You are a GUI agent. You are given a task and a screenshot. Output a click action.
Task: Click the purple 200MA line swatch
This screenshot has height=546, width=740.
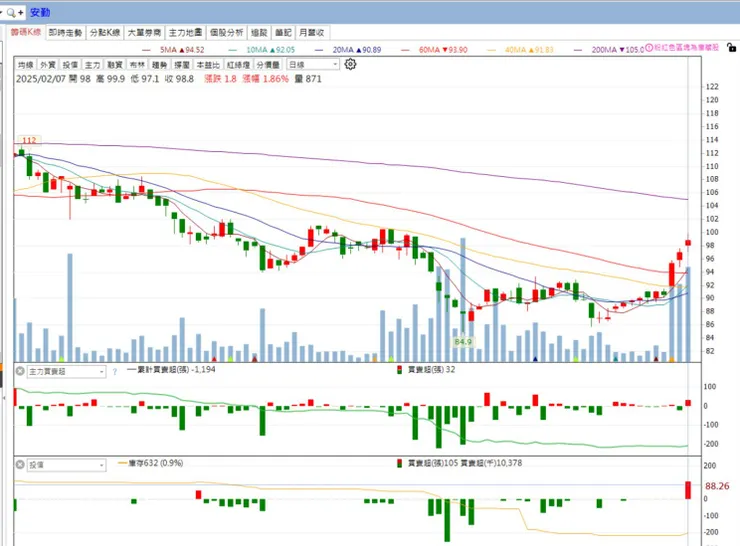[578, 50]
